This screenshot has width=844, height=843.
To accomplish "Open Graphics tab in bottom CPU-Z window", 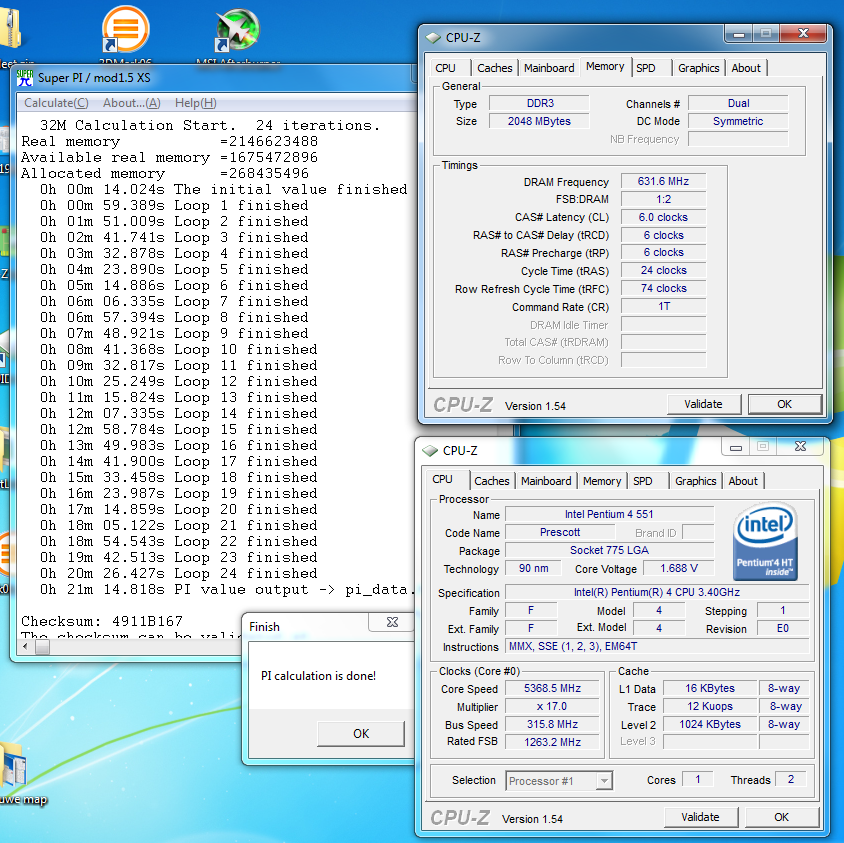I will tap(695, 481).
